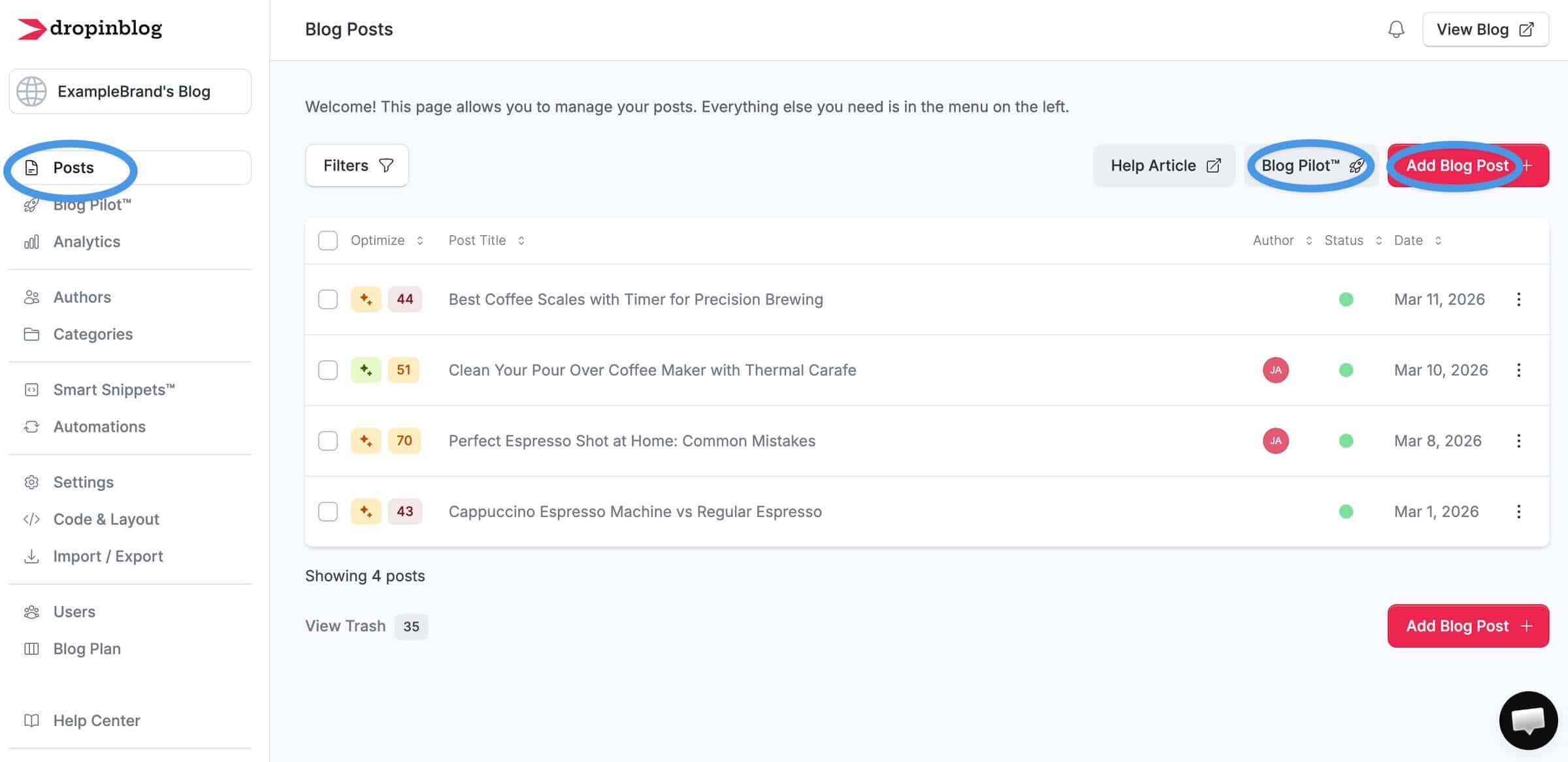Sort by the Author column

click(1282, 240)
